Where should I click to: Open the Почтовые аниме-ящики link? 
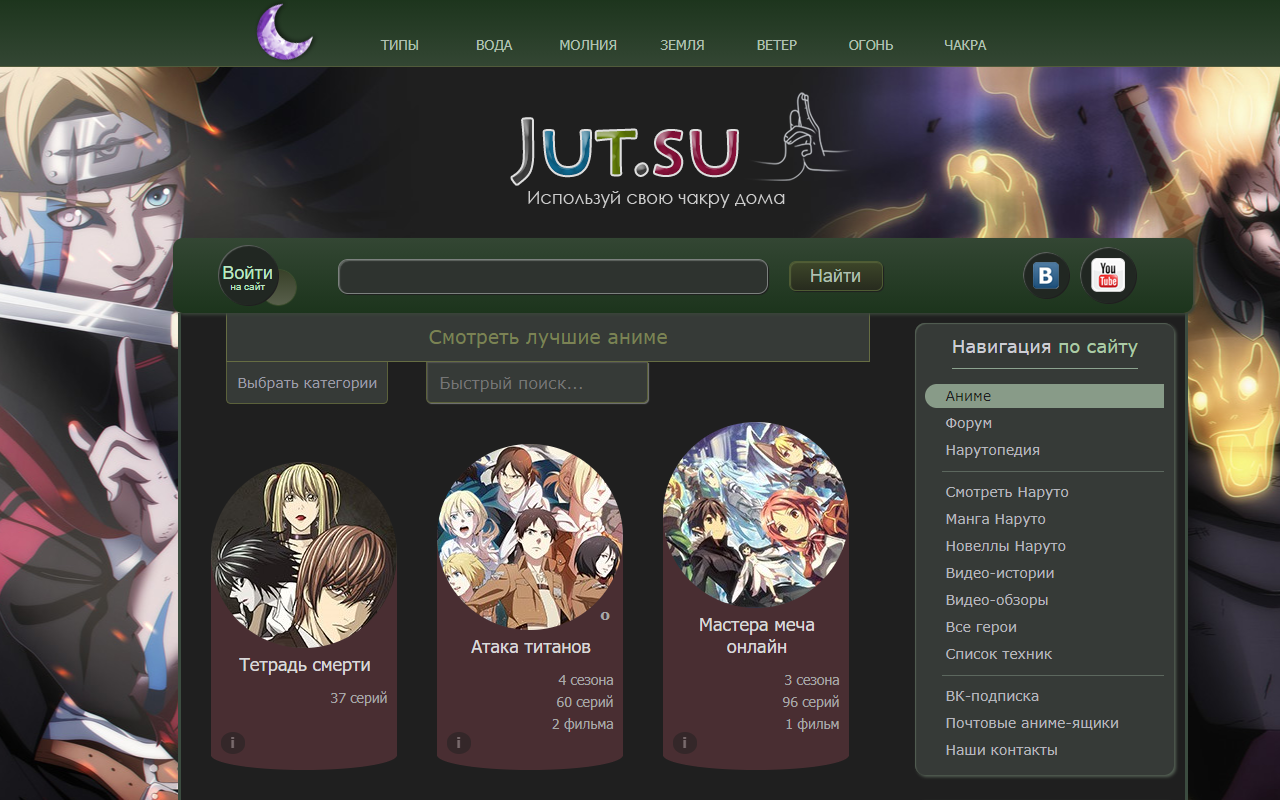coord(1032,723)
